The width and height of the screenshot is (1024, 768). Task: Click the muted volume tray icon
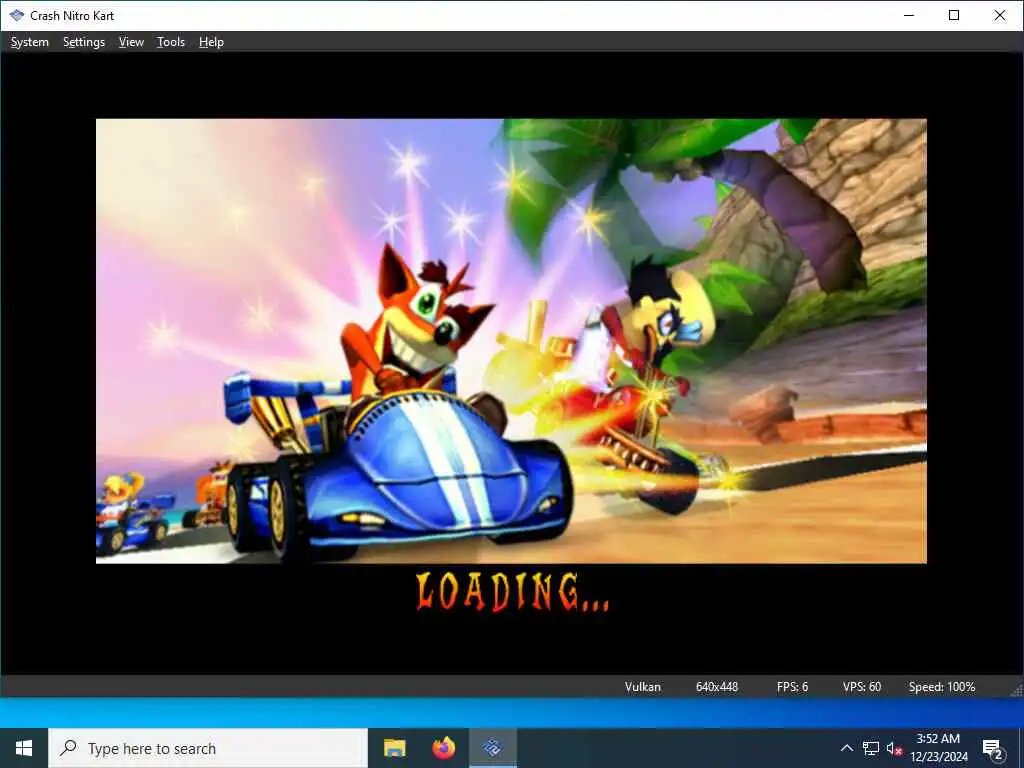tap(894, 749)
